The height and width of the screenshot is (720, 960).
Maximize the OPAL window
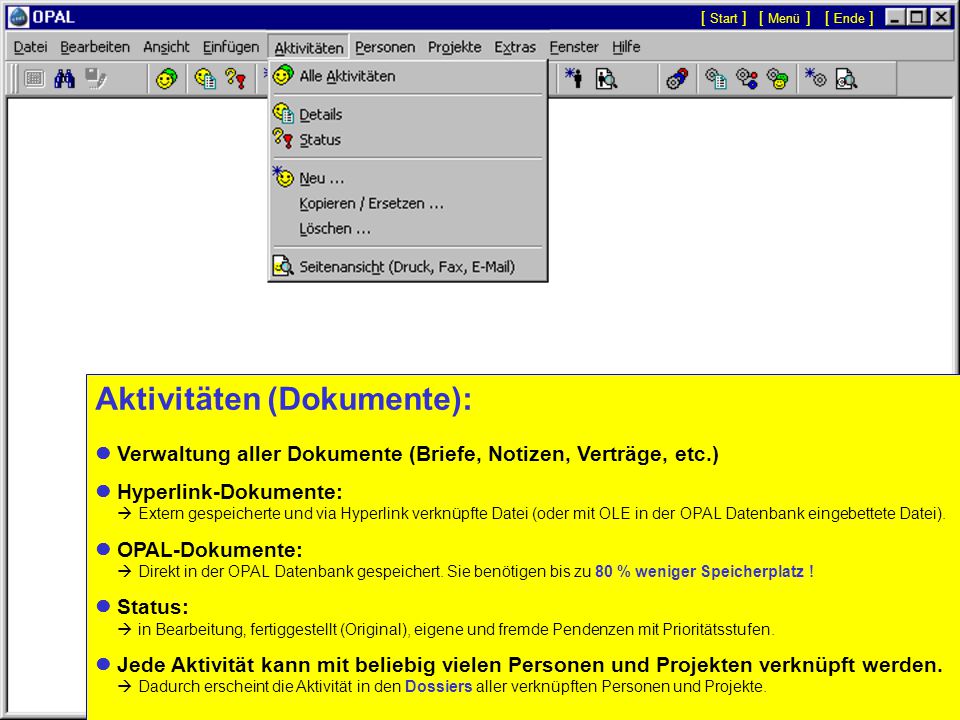click(917, 18)
